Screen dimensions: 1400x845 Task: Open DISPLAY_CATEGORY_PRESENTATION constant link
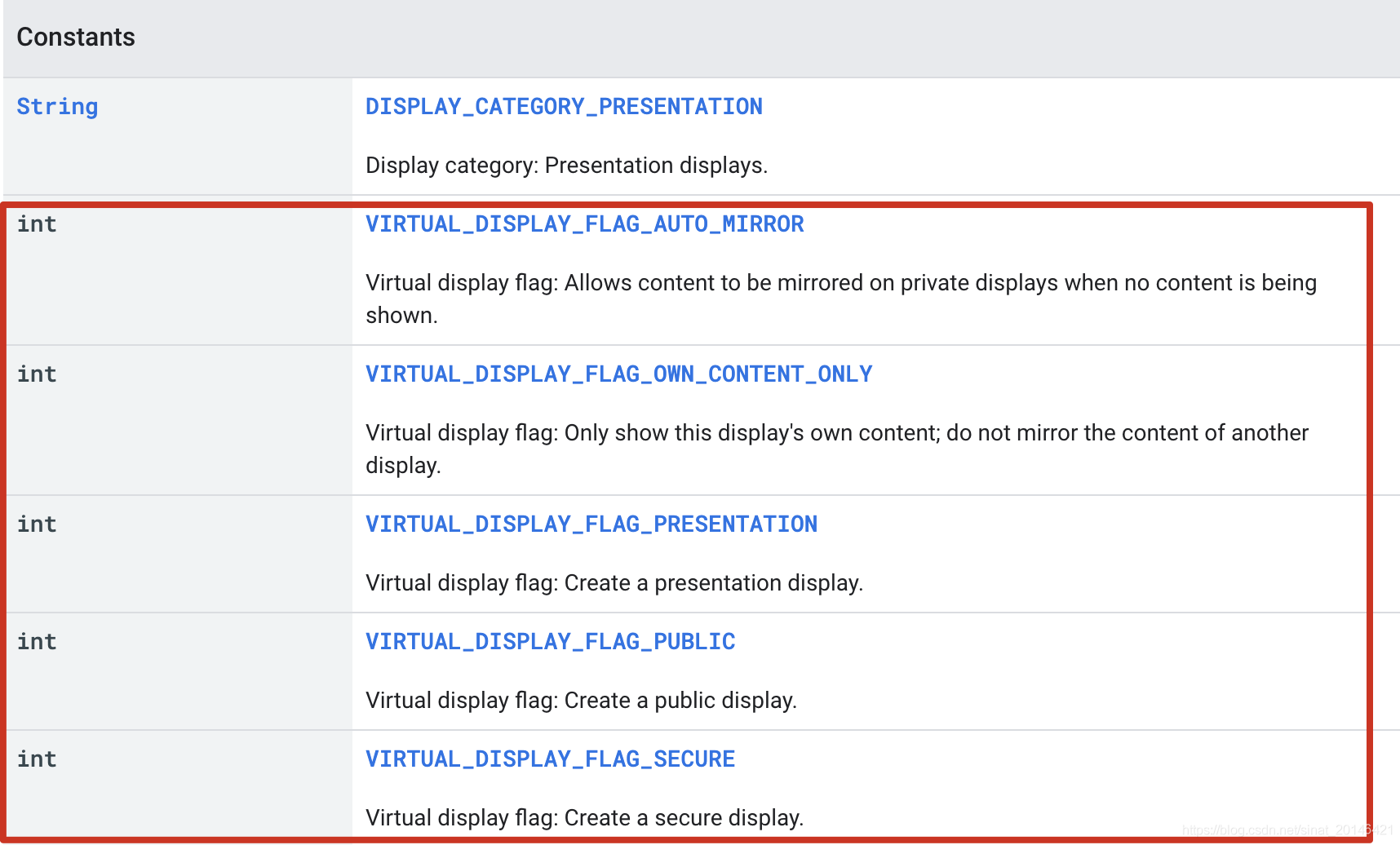click(x=564, y=107)
